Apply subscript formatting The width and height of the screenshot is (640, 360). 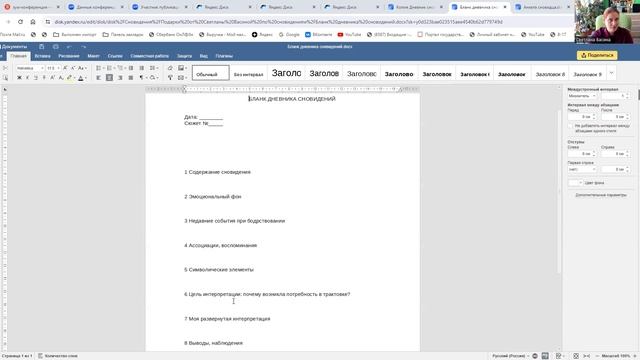coord(60,78)
